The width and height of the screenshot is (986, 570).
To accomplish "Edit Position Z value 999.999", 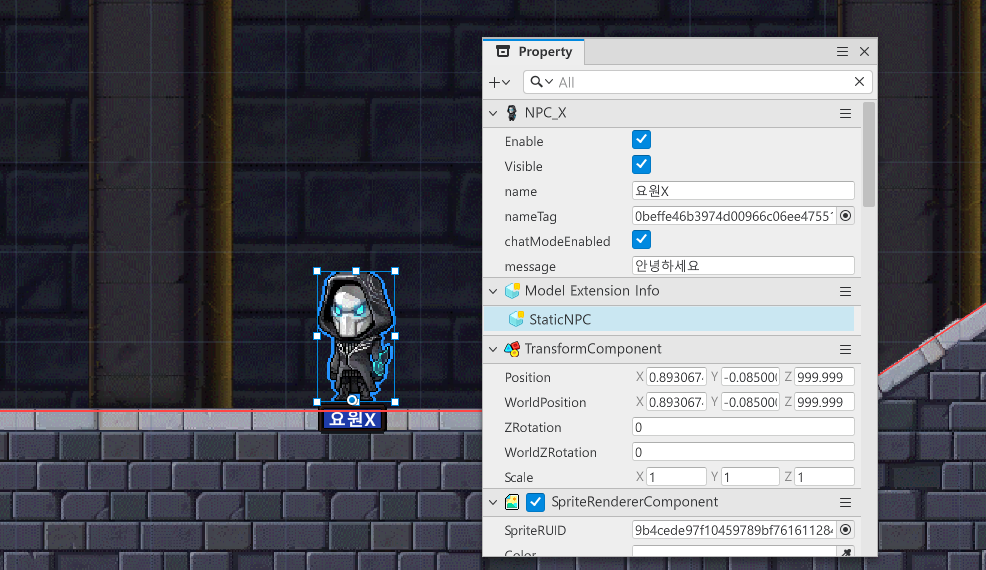I will tap(824, 377).
